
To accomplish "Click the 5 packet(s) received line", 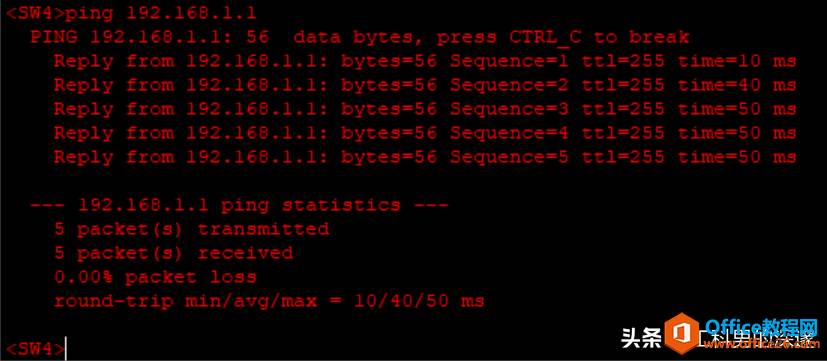I will pos(174,253).
